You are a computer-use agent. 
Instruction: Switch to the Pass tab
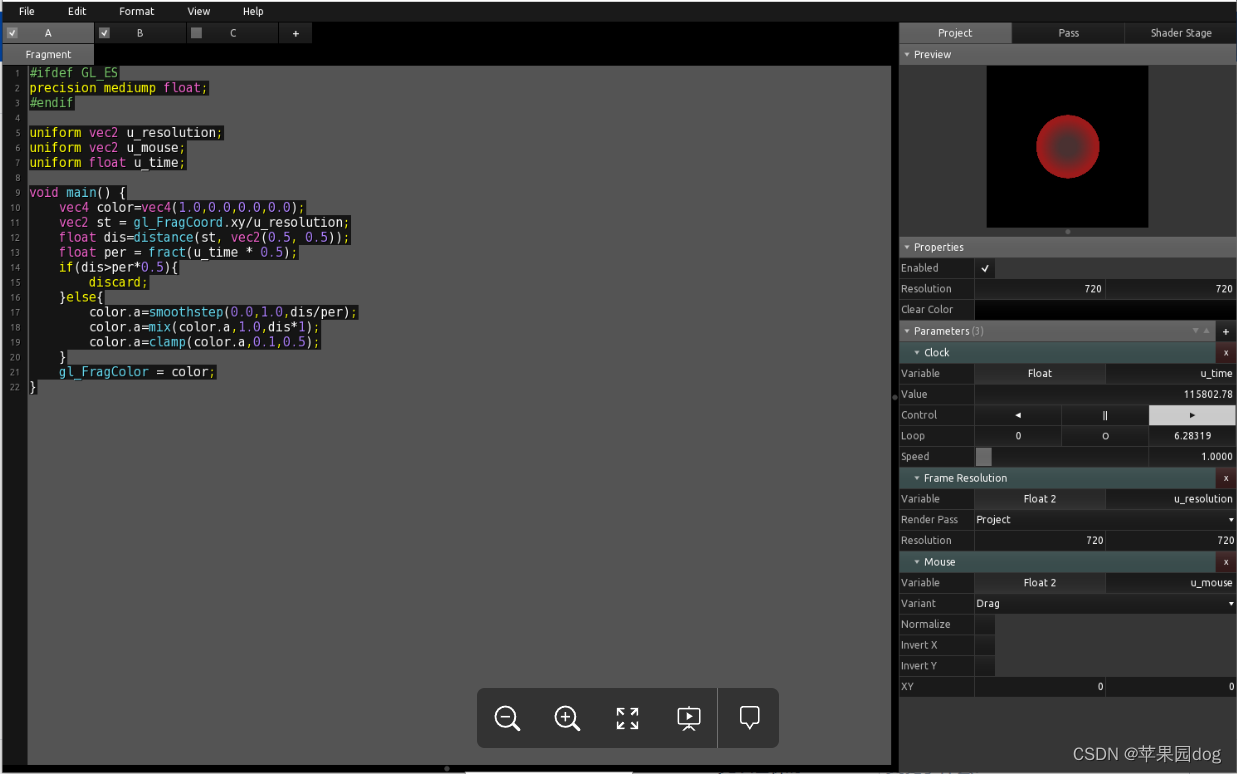pos(1068,32)
